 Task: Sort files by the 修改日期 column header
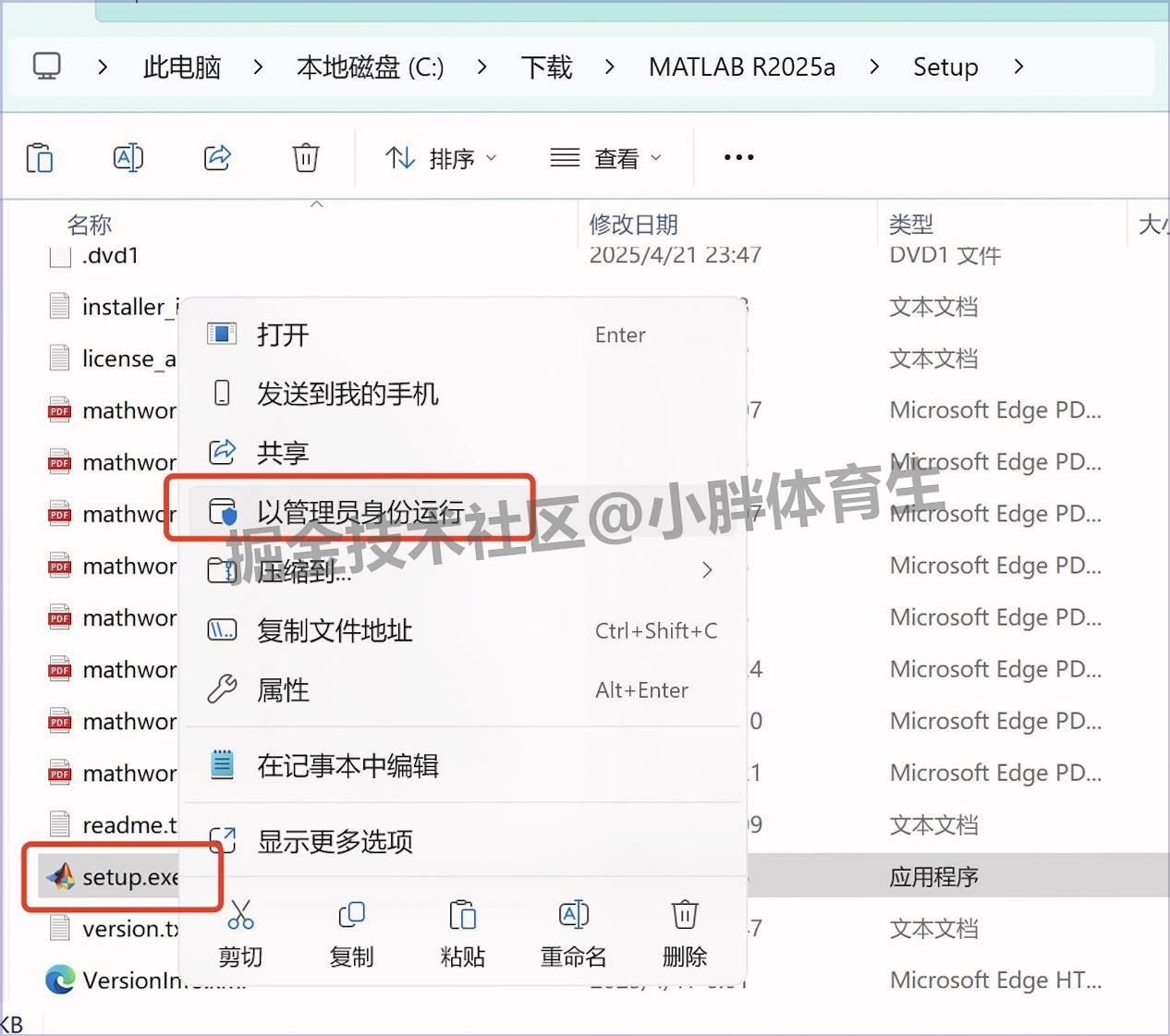point(634,224)
